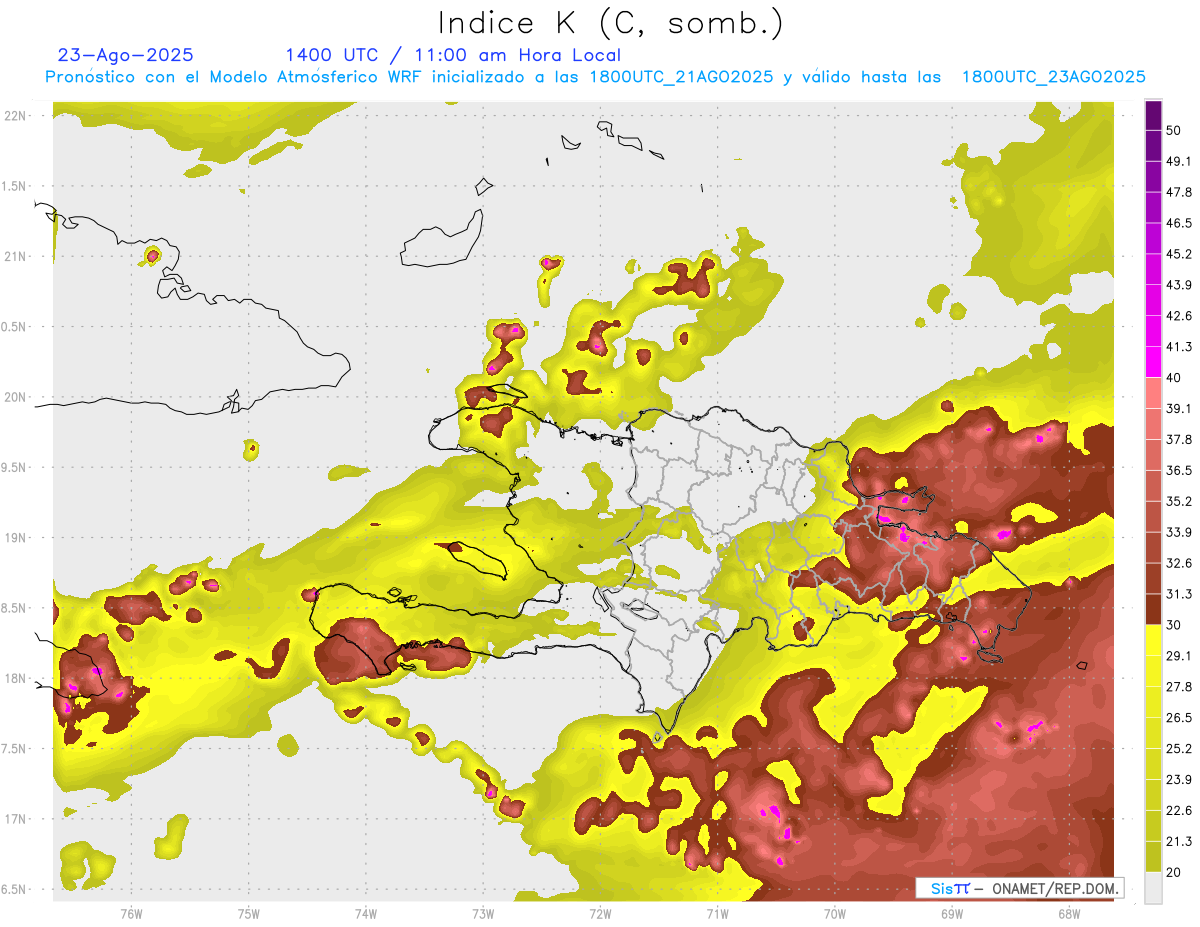
Task: Click the gray swatch below 20 on the colorbar
Action: 1153,887
